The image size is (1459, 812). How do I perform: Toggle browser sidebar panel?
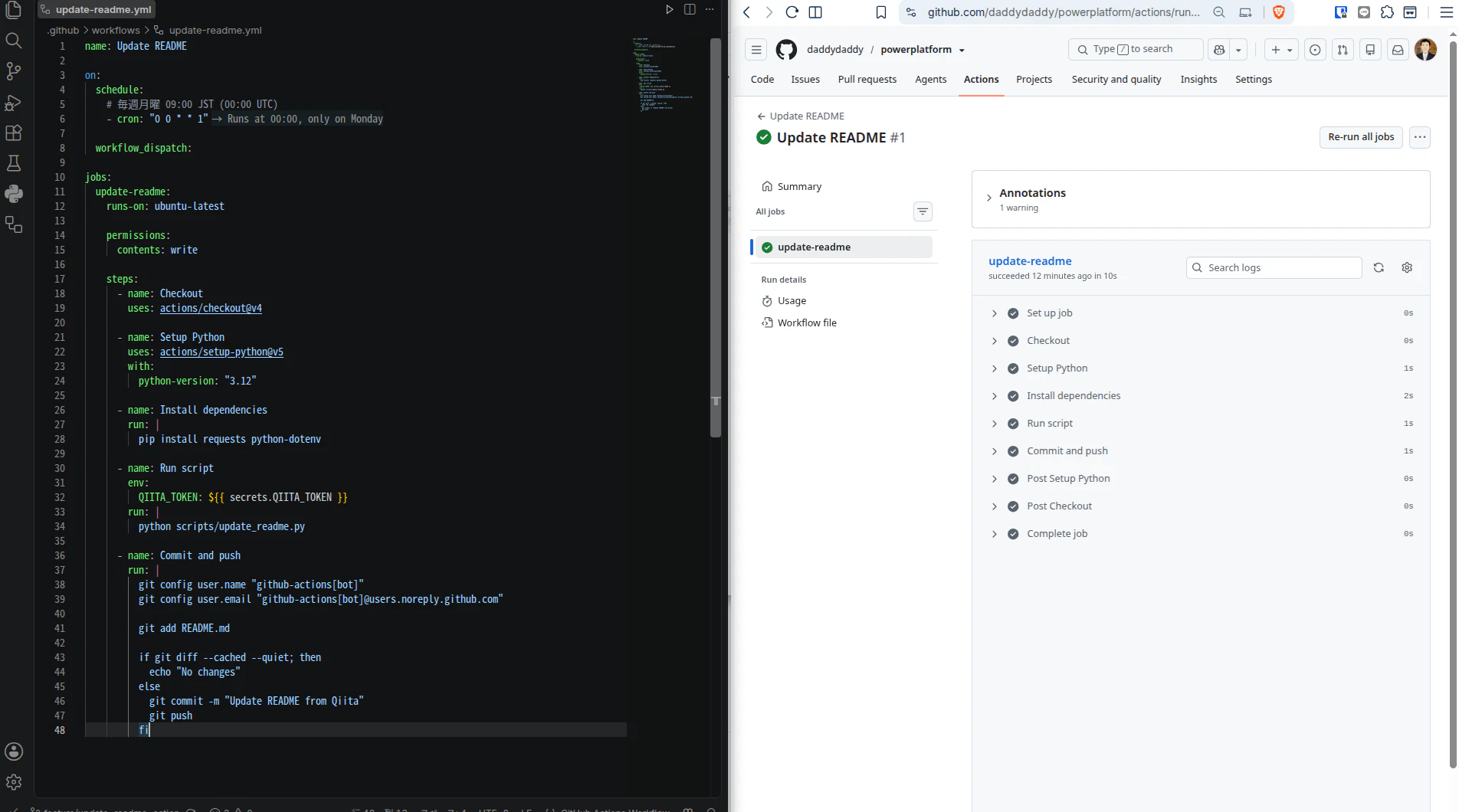815,12
